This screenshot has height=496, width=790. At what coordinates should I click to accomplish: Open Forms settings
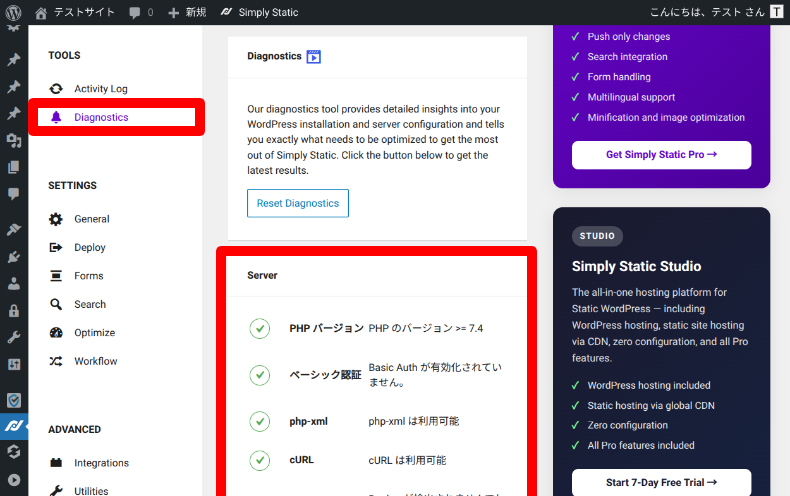pyautogui.click(x=89, y=276)
